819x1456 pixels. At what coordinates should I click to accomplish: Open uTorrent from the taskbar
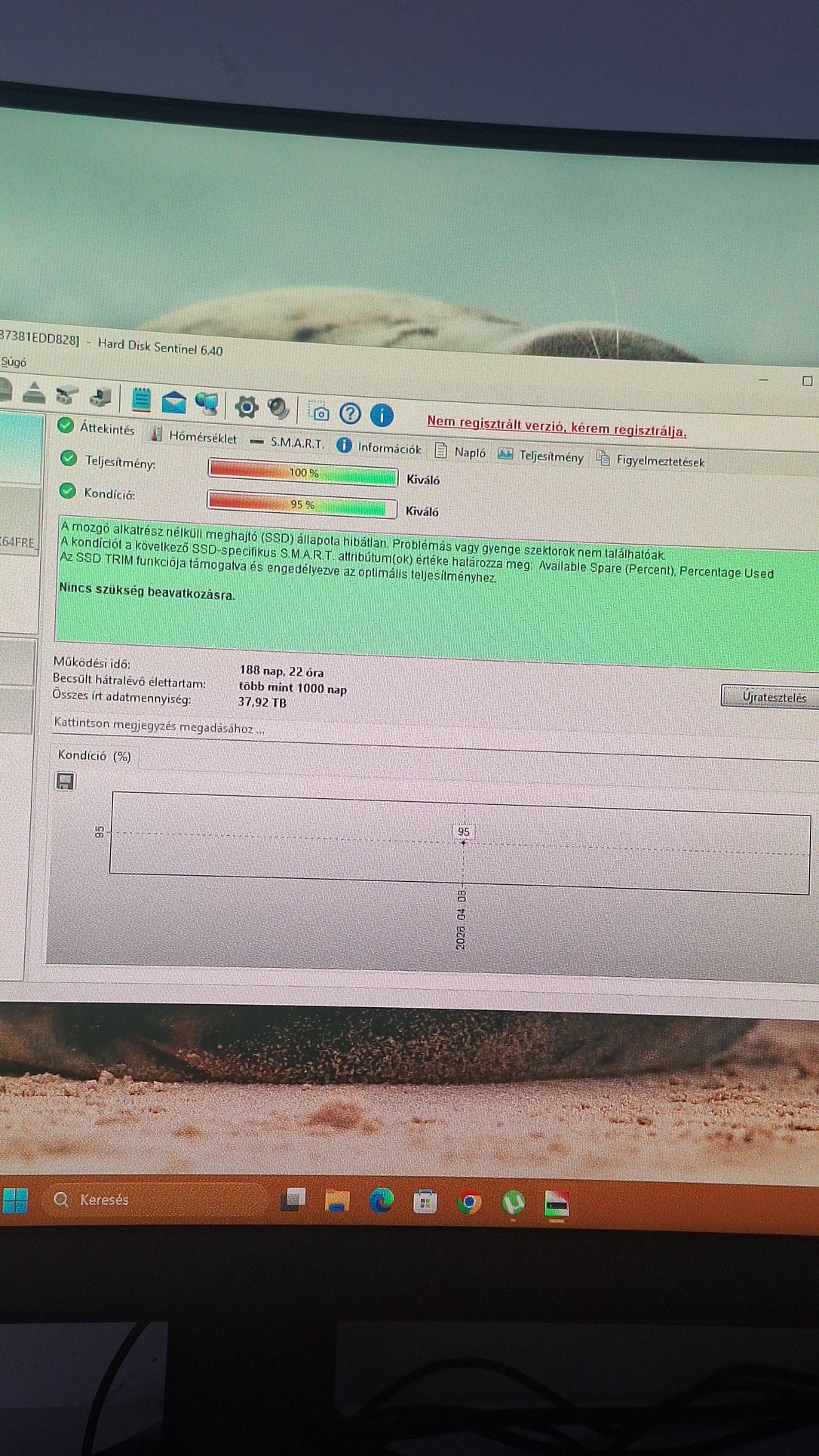click(514, 1203)
